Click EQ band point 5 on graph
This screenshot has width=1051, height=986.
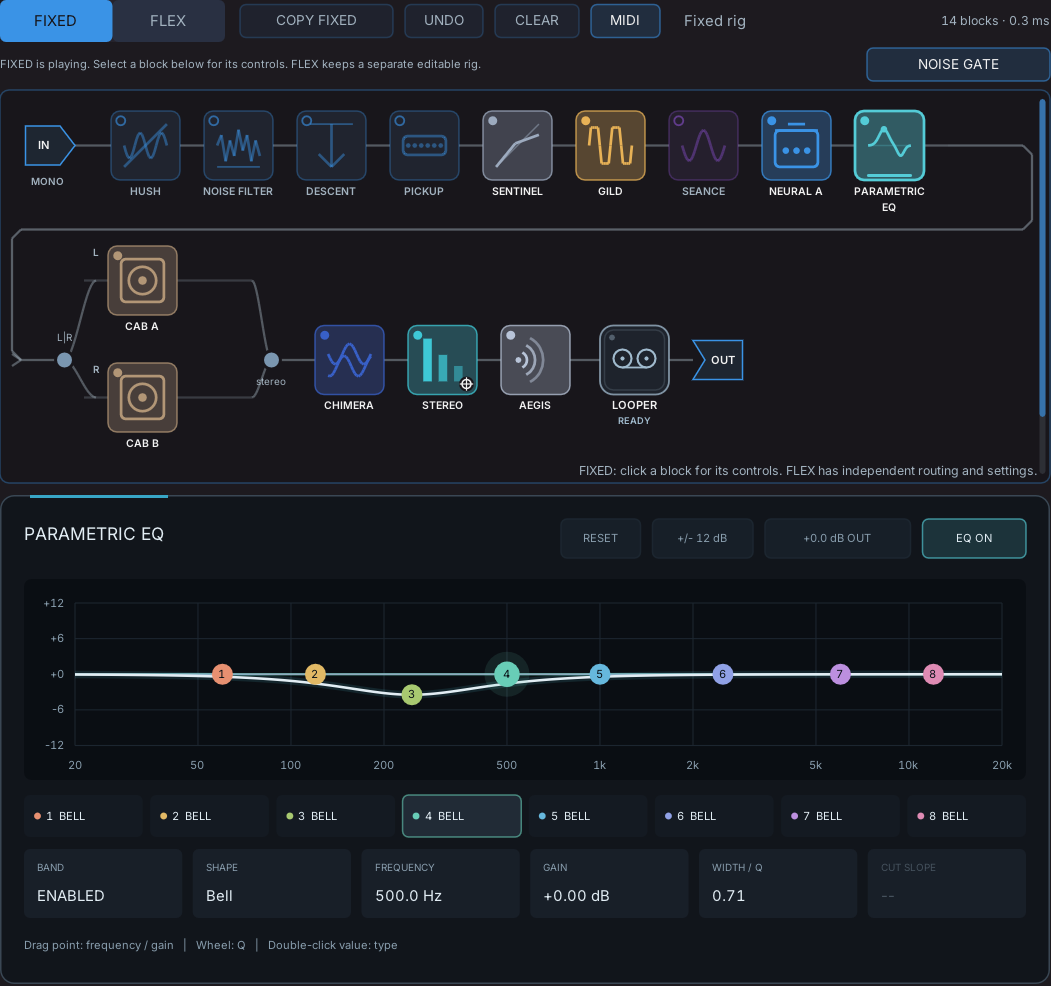click(600, 674)
